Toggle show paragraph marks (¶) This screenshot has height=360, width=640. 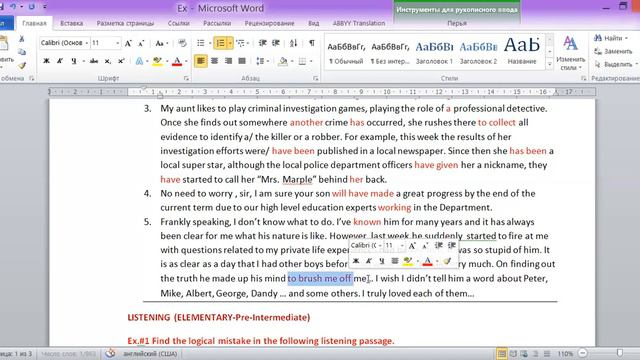pyautogui.click(x=311, y=43)
